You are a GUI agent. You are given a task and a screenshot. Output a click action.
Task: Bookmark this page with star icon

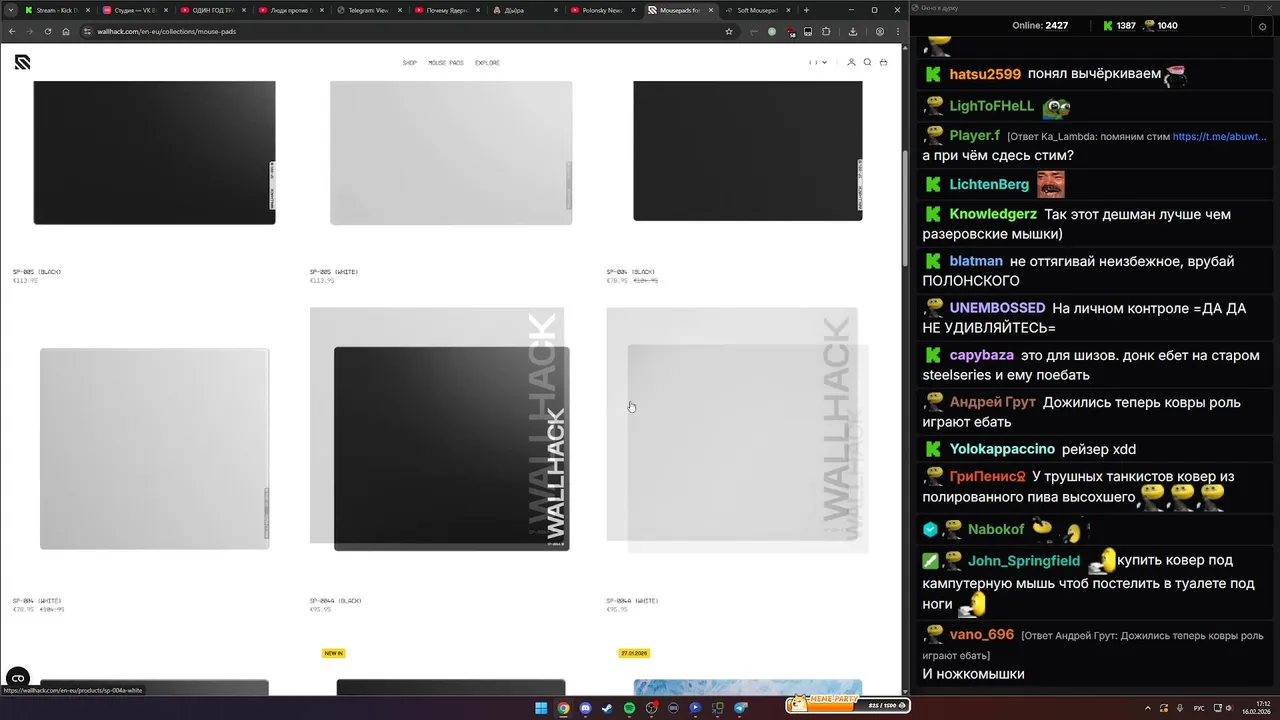(729, 31)
